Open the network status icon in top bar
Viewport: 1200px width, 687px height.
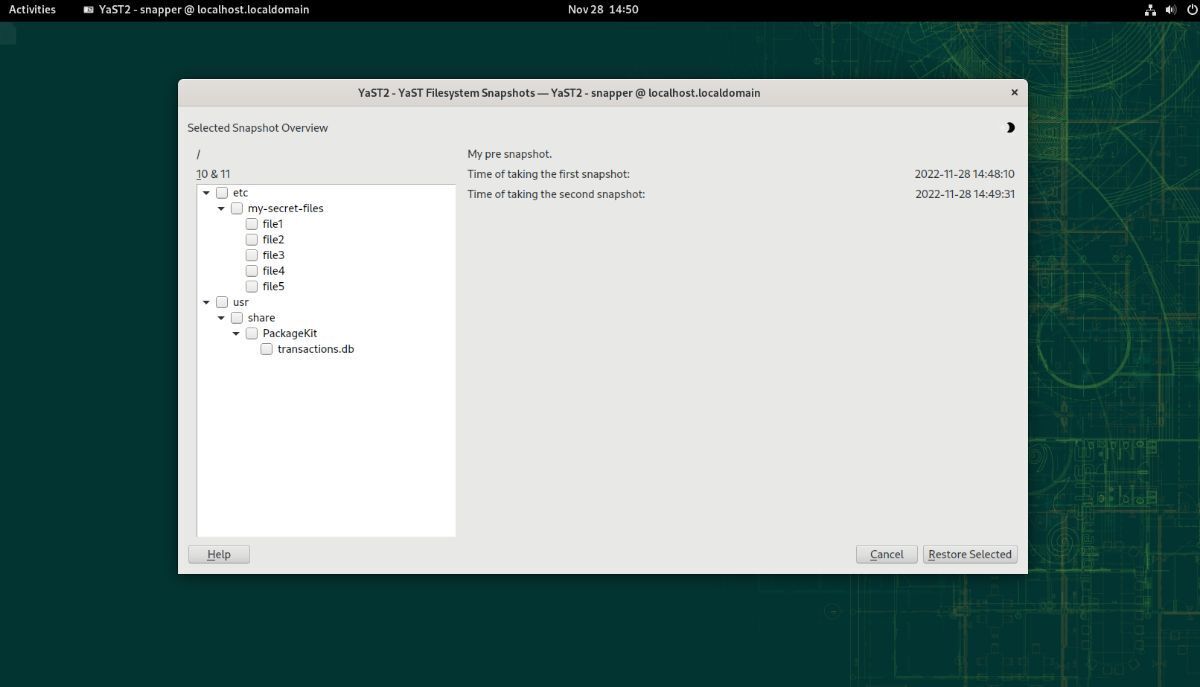[x=1150, y=10]
